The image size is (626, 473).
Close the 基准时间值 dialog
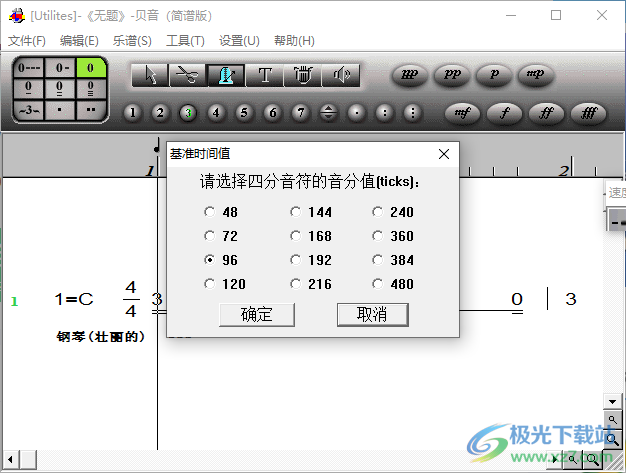point(444,154)
